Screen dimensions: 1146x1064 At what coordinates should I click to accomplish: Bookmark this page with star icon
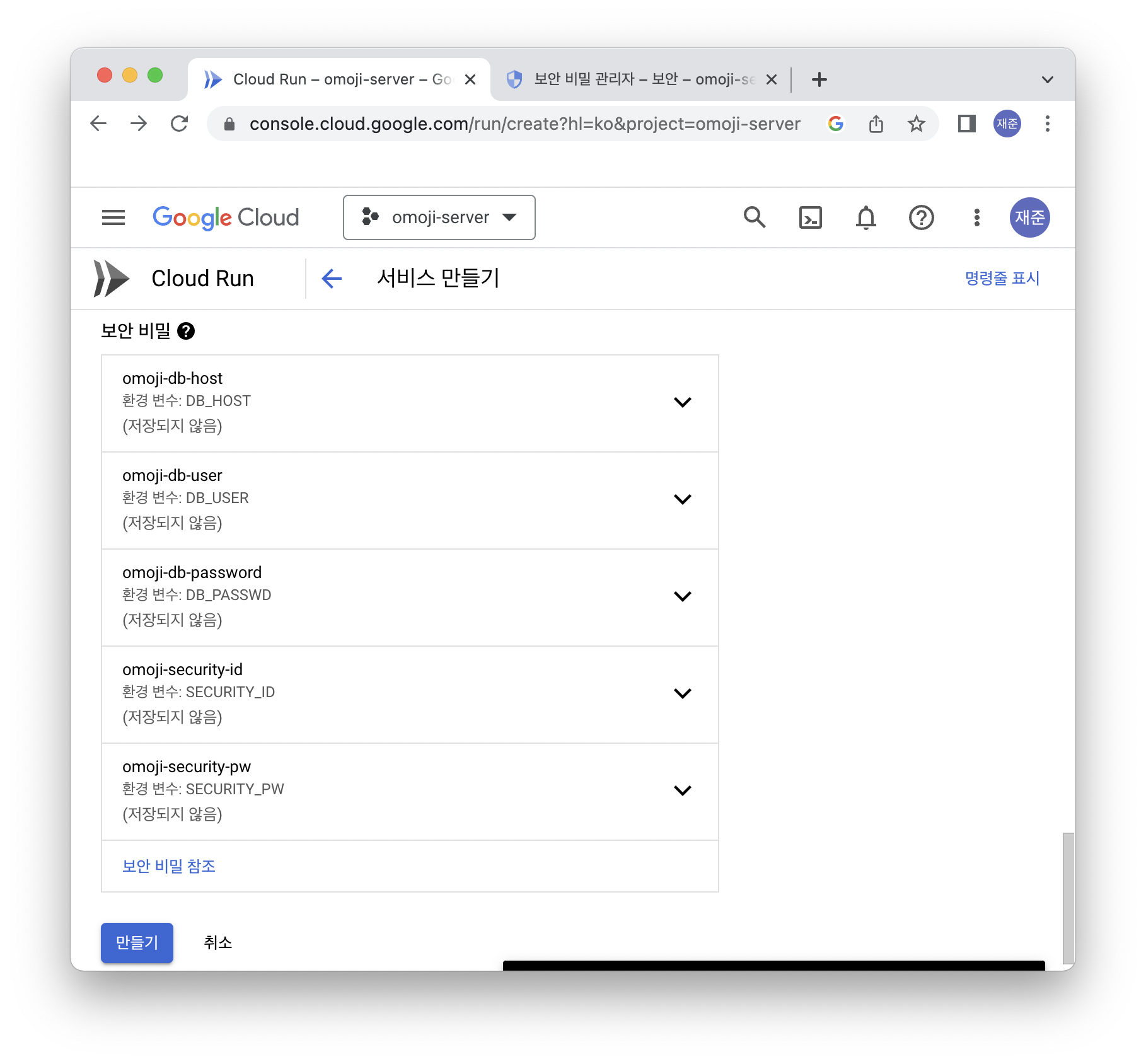coord(917,124)
